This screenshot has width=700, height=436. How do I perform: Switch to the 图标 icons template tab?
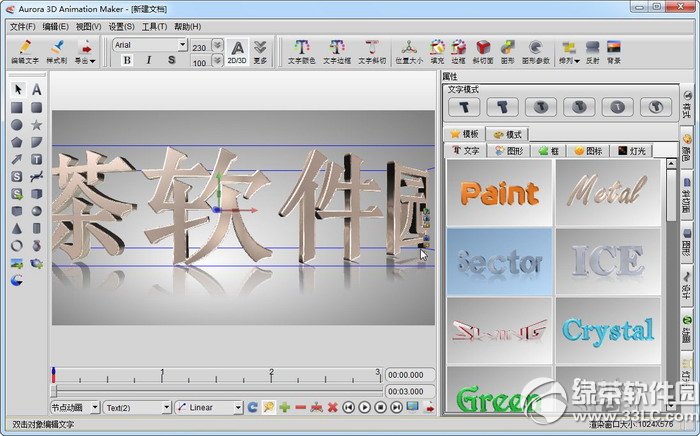point(588,151)
